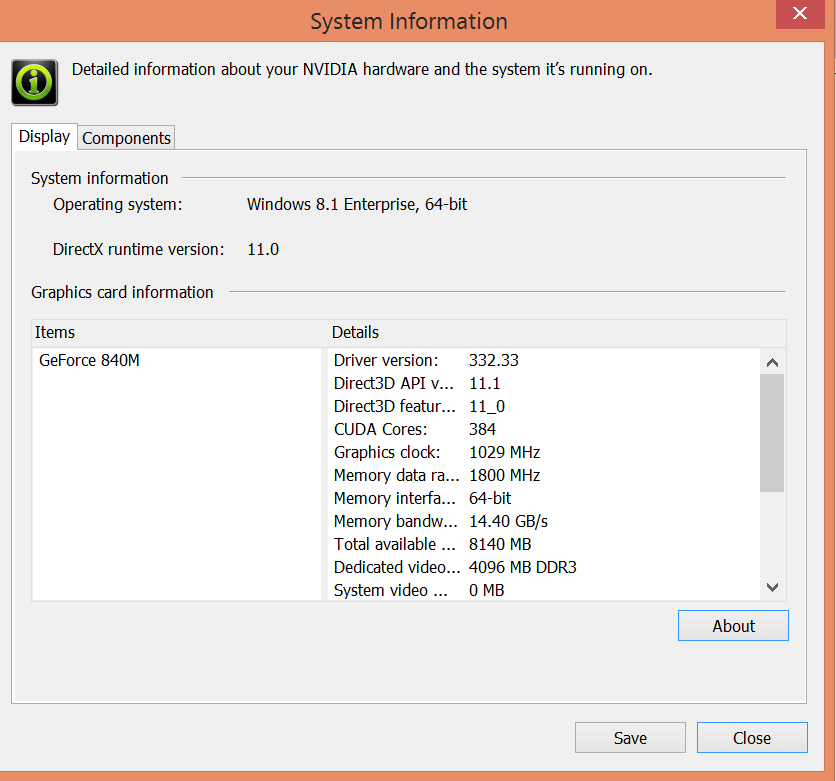This screenshot has height=781, width=836.
Task: Click the details list scroll up arrow
Action: 772,363
